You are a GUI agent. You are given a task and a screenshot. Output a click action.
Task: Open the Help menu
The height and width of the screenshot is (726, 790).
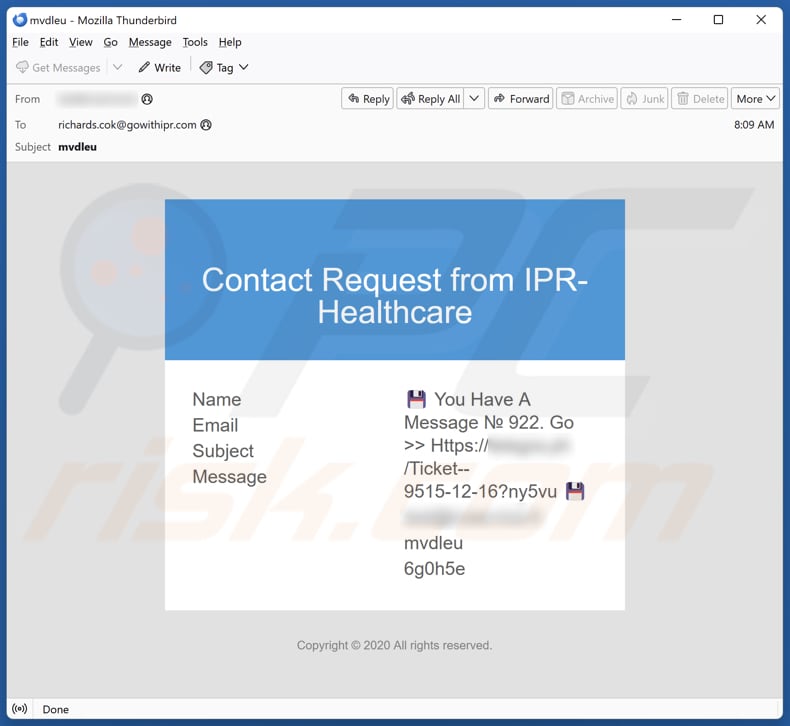(230, 42)
